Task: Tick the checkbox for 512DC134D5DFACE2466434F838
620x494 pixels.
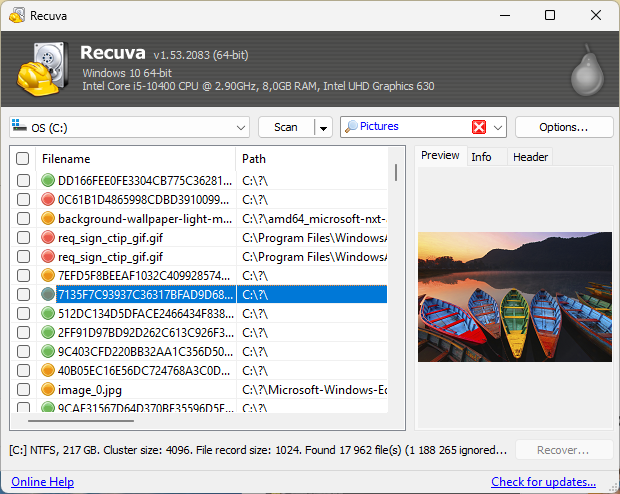Action: coord(23,313)
